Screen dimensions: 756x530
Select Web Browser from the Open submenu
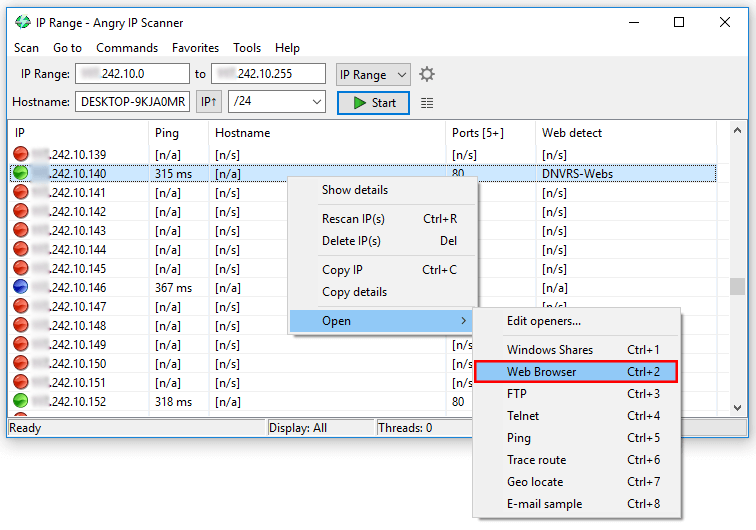576,371
